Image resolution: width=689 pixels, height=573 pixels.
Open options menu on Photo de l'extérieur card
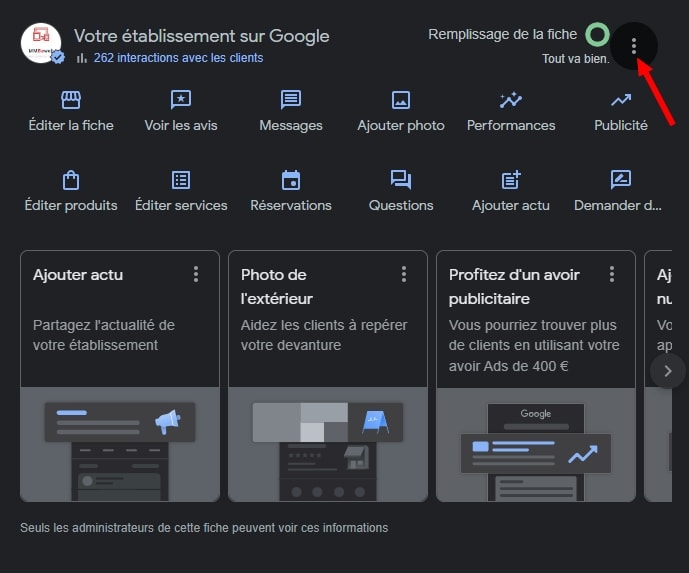coord(404,274)
